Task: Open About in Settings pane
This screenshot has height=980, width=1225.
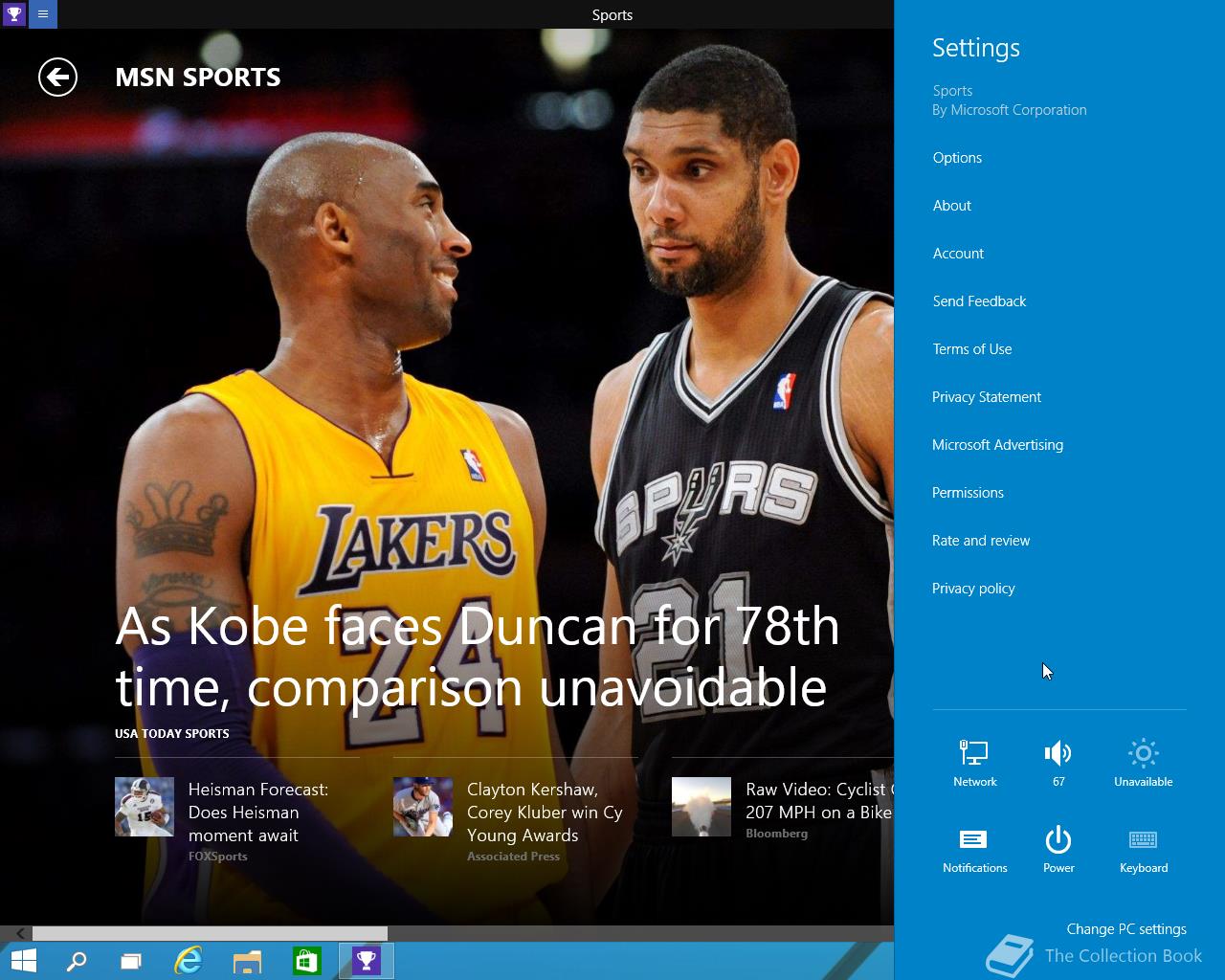Action: (x=951, y=206)
